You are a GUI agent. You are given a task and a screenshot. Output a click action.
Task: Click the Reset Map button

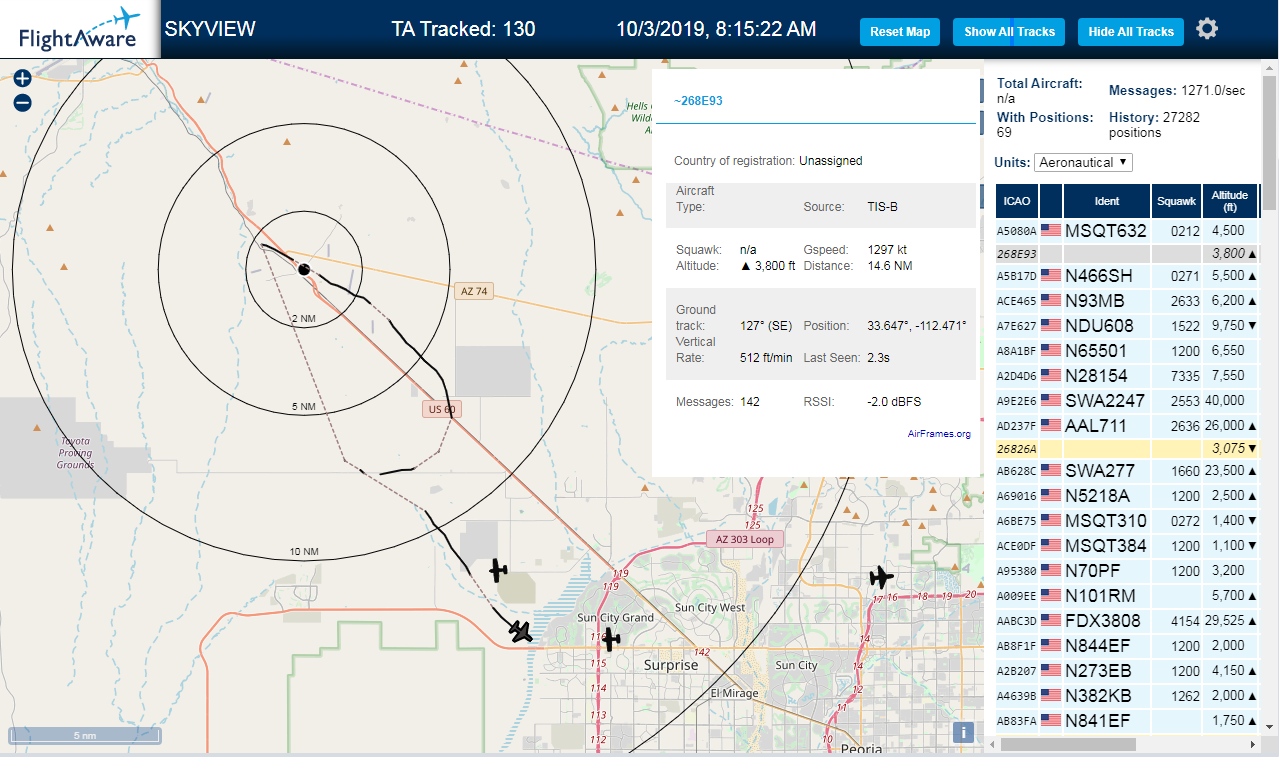coord(900,32)
